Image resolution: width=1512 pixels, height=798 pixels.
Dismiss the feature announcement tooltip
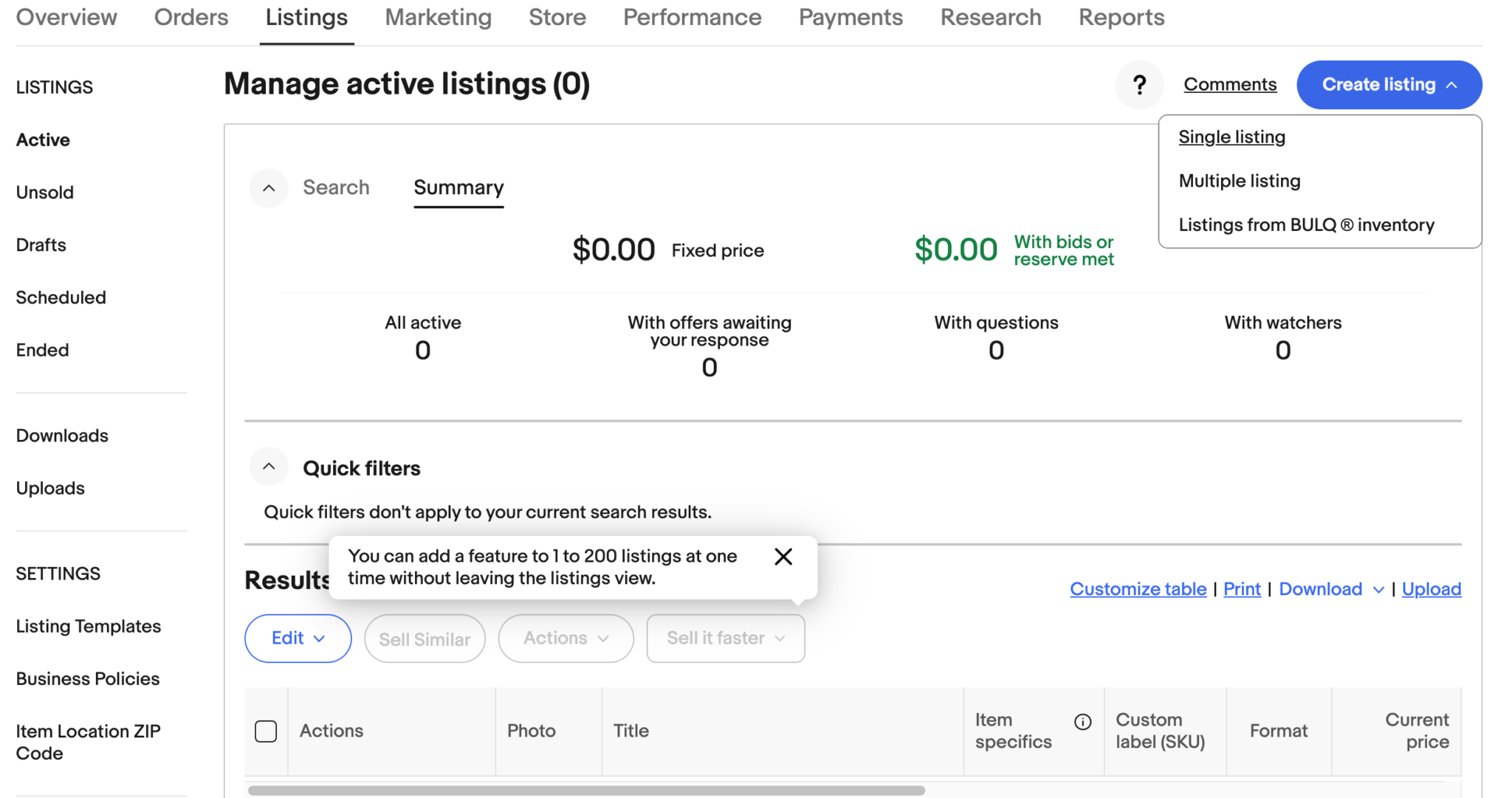(x=783, y=557)
